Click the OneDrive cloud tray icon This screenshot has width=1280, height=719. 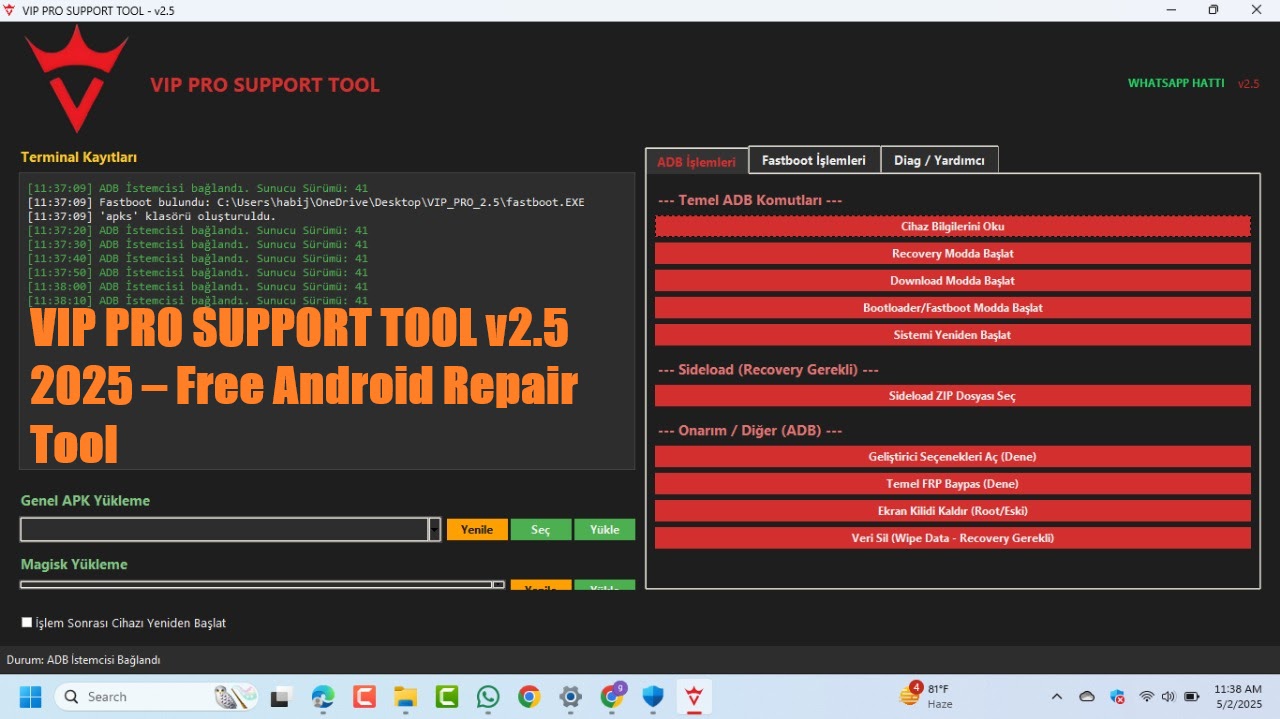[1087, 696]
